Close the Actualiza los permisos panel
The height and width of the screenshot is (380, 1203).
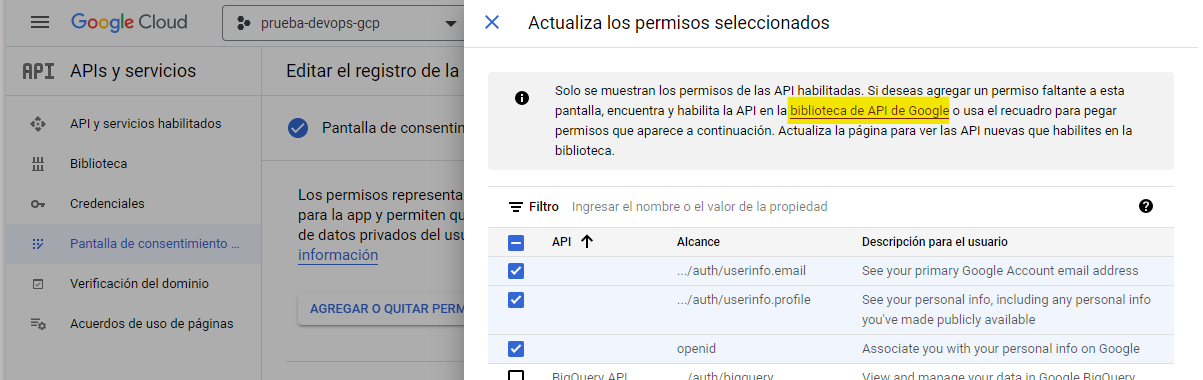tap(492, 22)
